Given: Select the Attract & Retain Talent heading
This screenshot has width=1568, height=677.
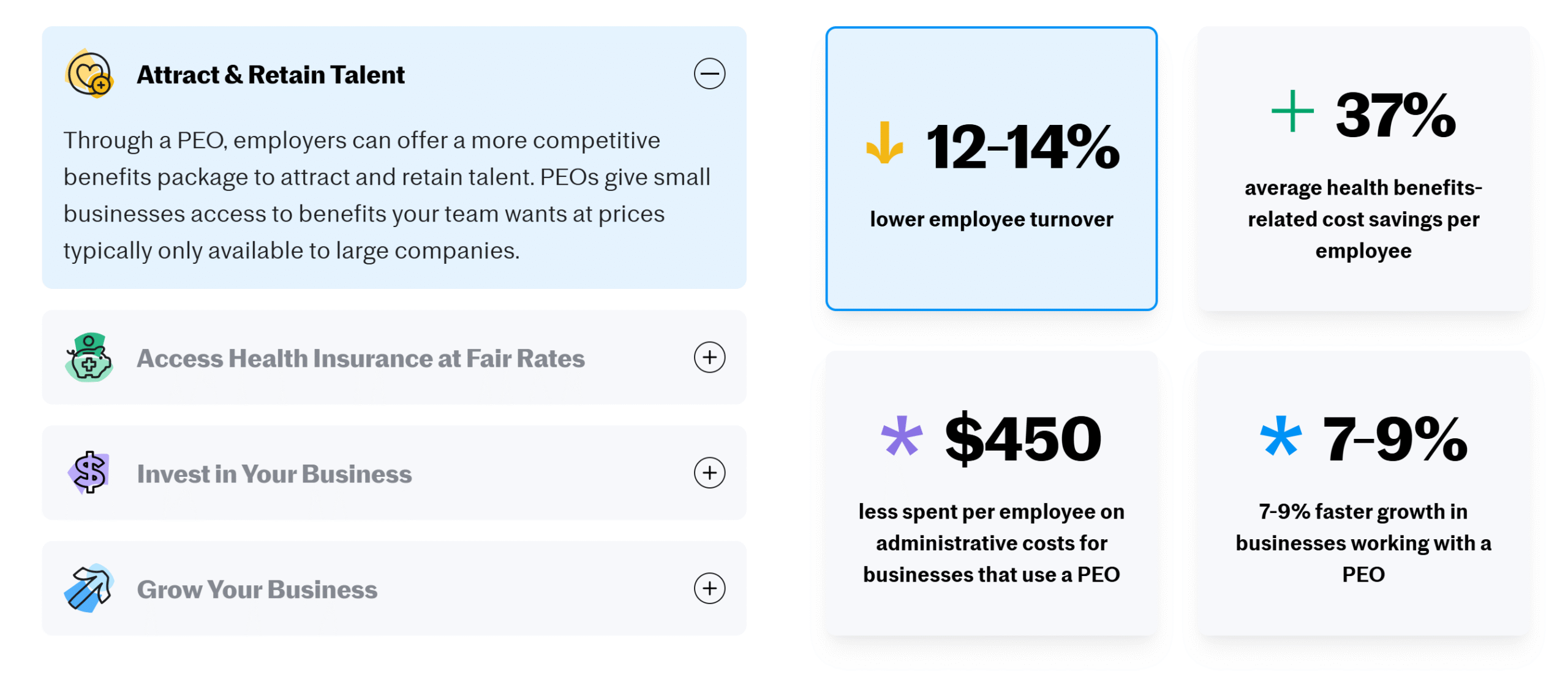Looking at the screenshot, I should tap(270, 75).
